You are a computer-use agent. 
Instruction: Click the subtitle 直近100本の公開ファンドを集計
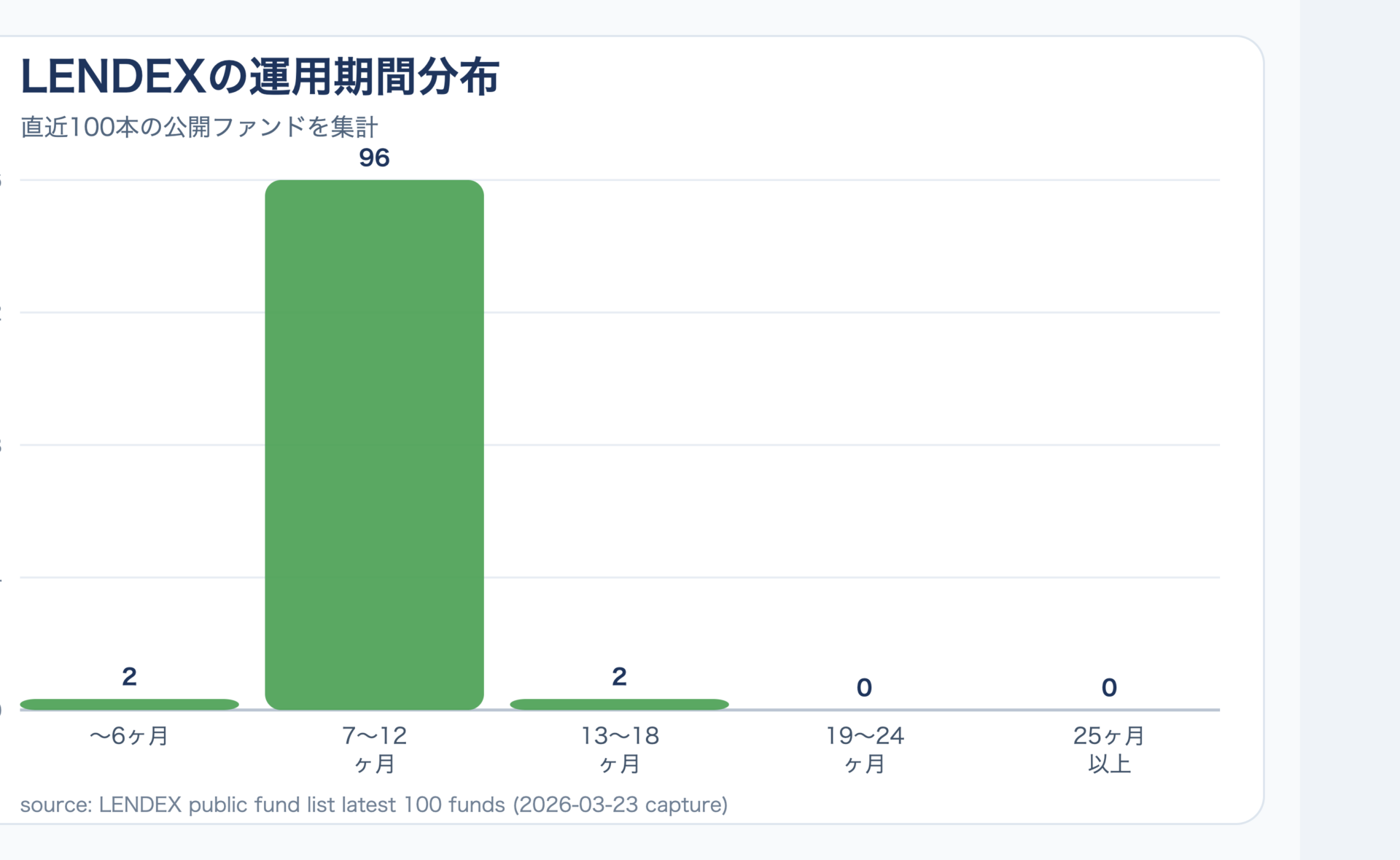pyautogui.click(x=199, y=127)
